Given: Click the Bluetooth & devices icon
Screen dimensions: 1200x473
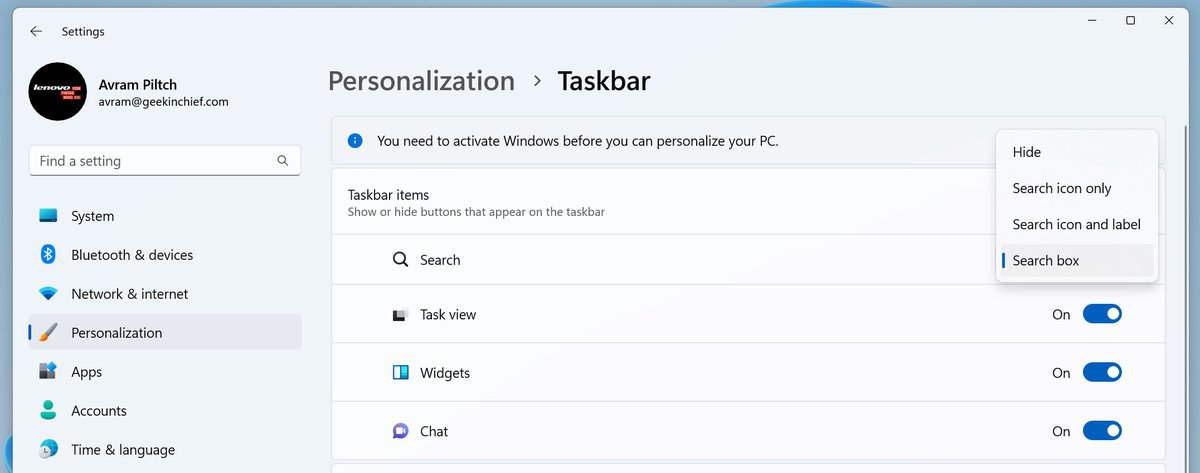Looking at the screenshot, I should click(48, 255).
